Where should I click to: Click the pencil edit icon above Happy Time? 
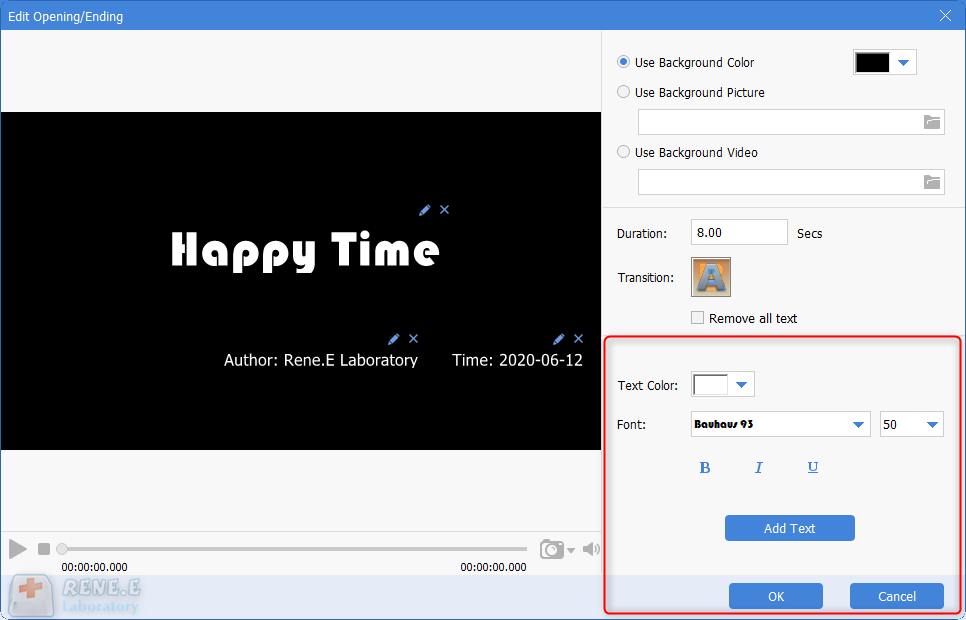[424, 210]
